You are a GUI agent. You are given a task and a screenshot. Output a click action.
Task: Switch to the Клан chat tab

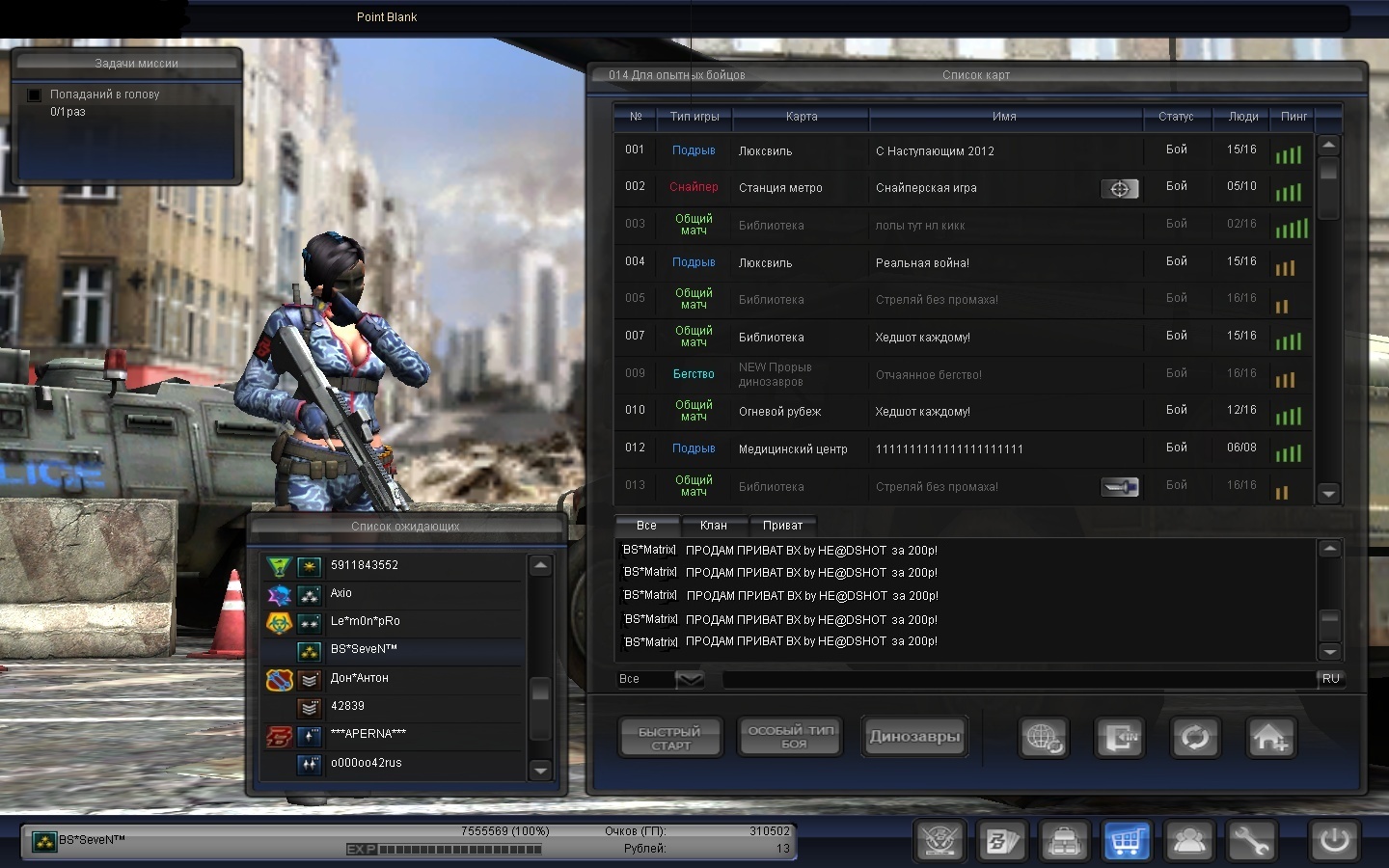point(713,526)
